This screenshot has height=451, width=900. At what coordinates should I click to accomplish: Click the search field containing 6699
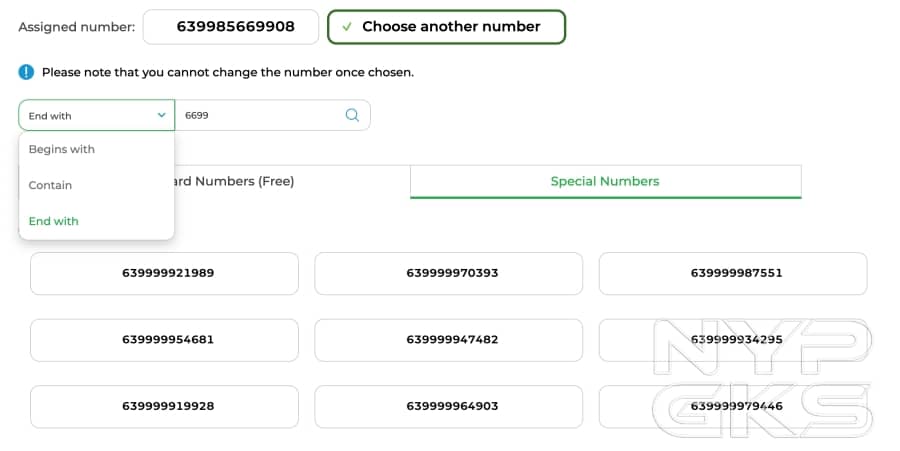[260, 115]
